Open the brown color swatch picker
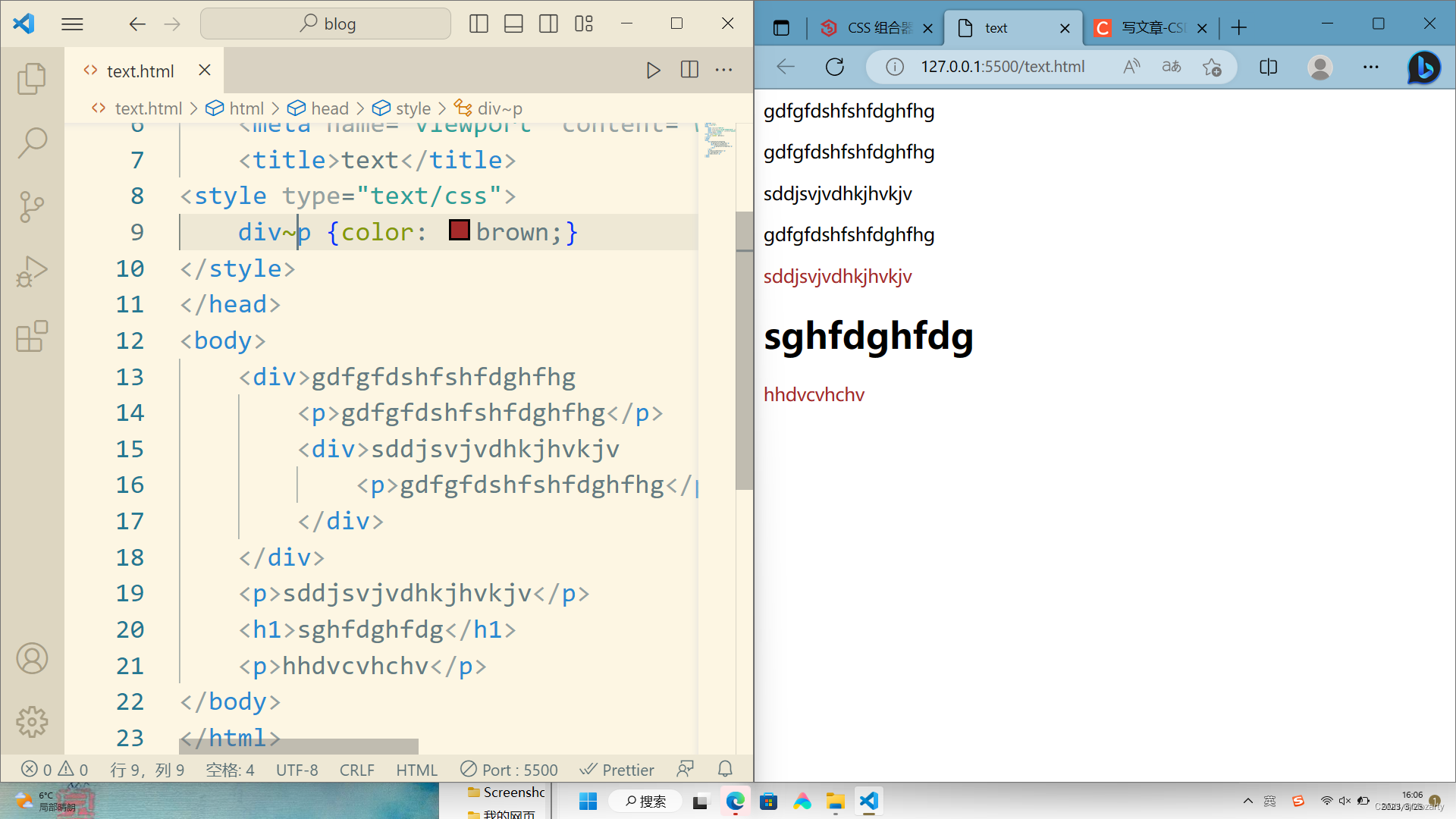This screenshot has width=1456, height=819. [x=460, y=230]
